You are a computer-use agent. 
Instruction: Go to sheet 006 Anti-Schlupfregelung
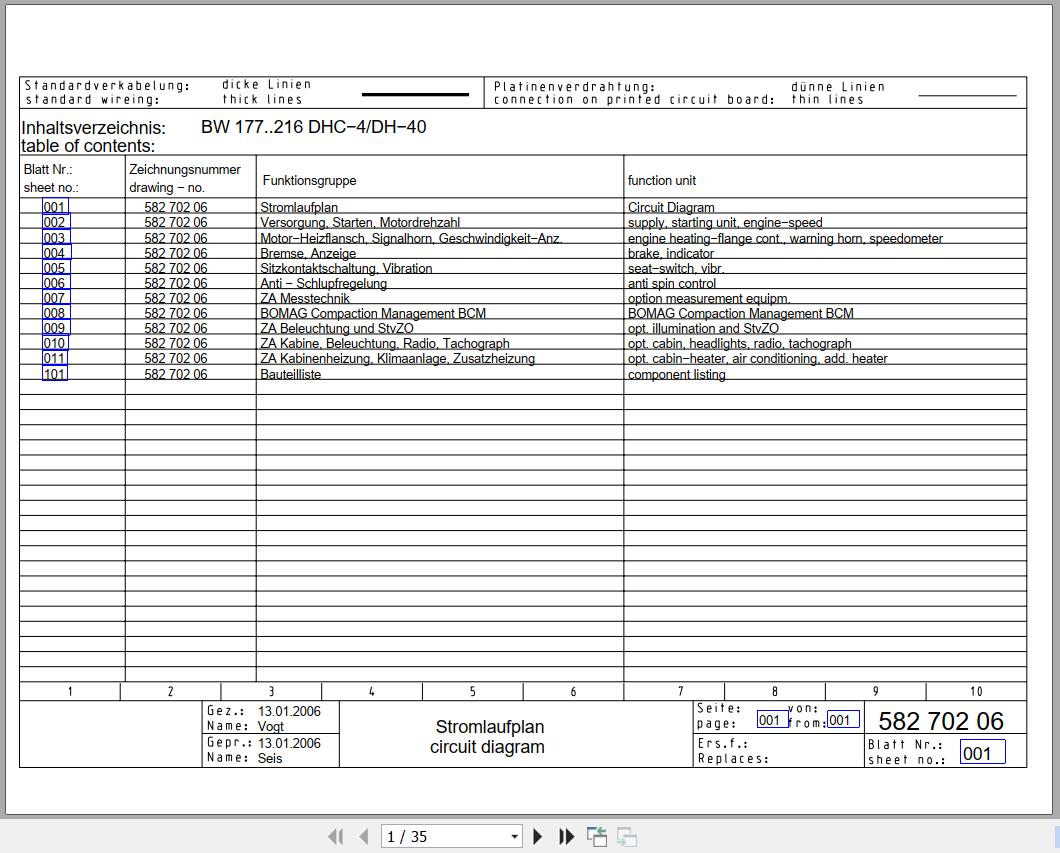coord(54,283)
